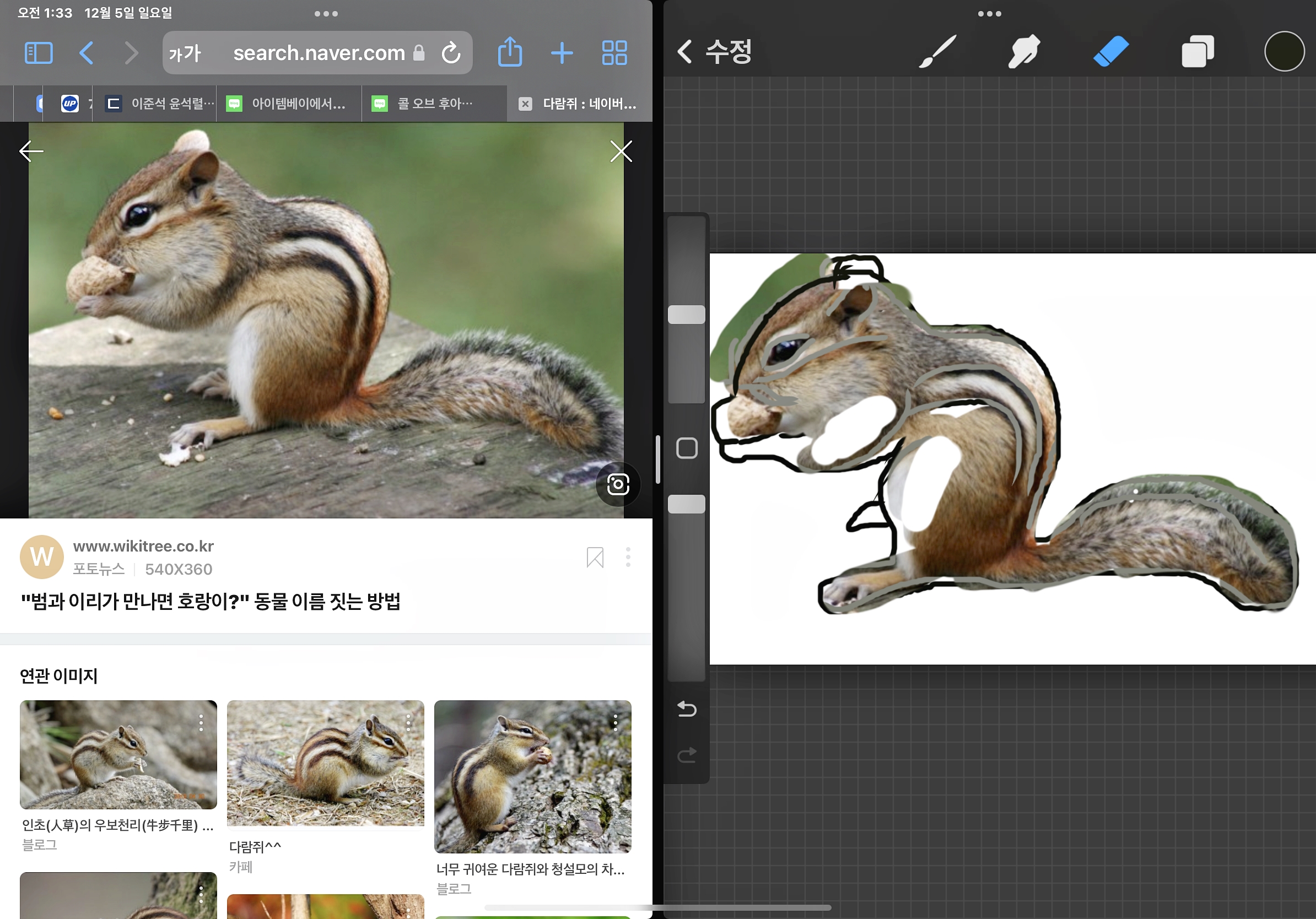
Task: Open a new Safari tab
Action: [x=562, y=53]
